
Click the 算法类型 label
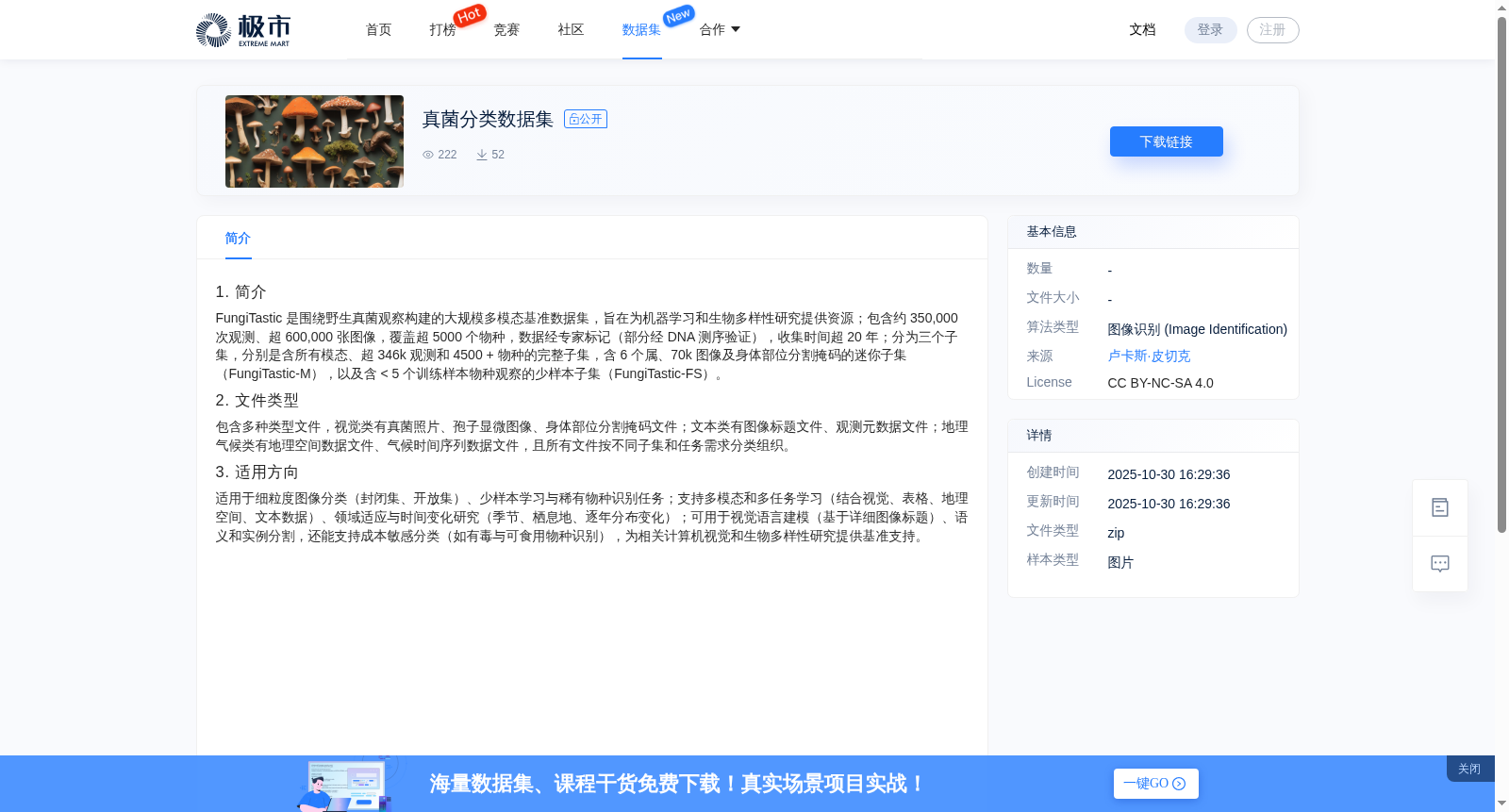pos(1053,327)
